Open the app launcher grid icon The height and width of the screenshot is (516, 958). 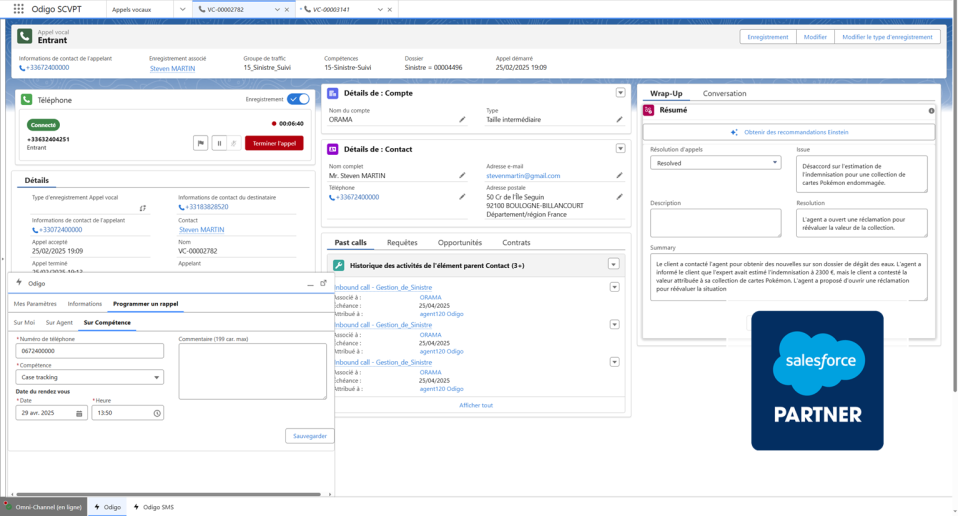pyautogui.click(x=18, y=9)
